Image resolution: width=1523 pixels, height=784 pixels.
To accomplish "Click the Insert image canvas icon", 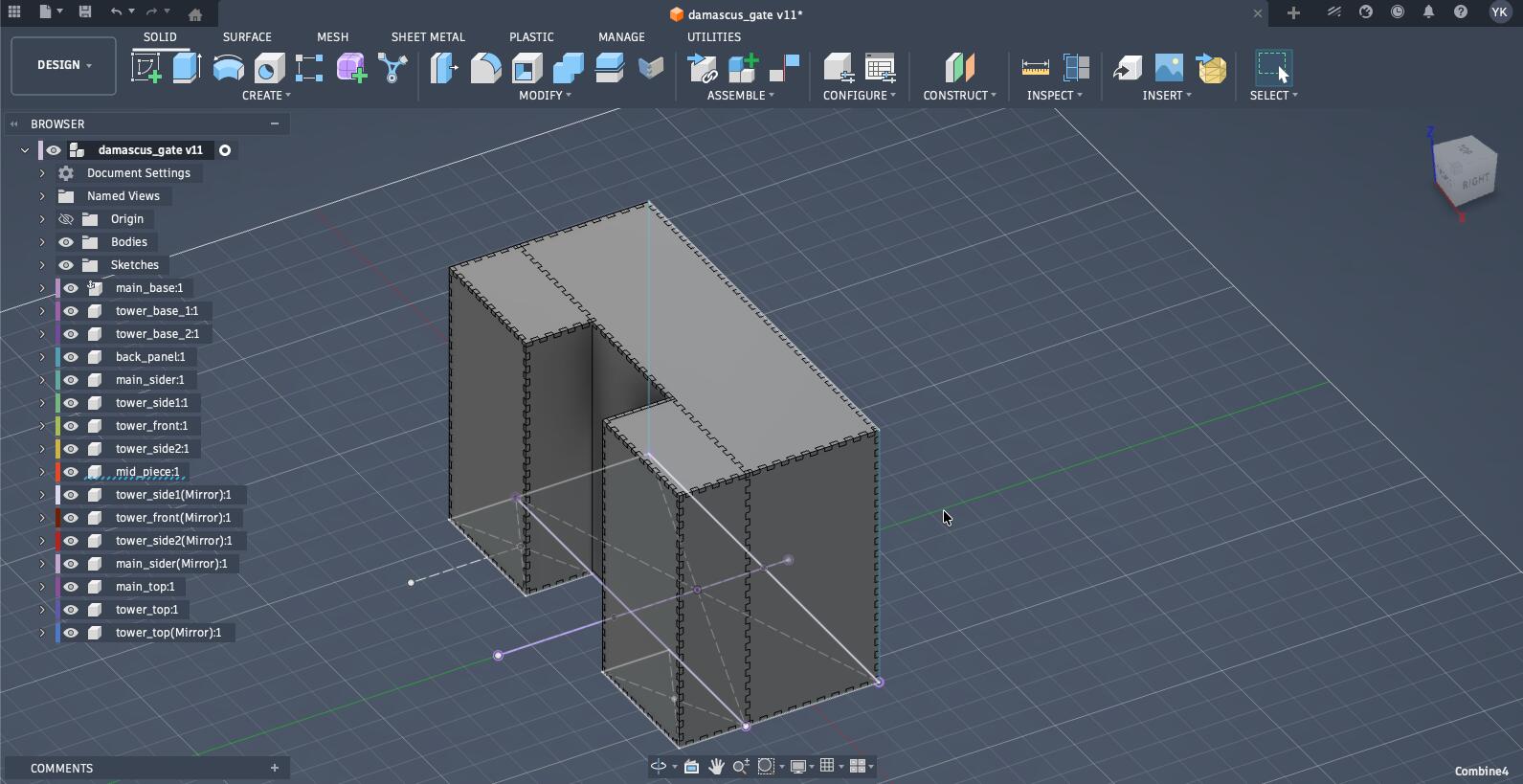I will point(1169,68).
